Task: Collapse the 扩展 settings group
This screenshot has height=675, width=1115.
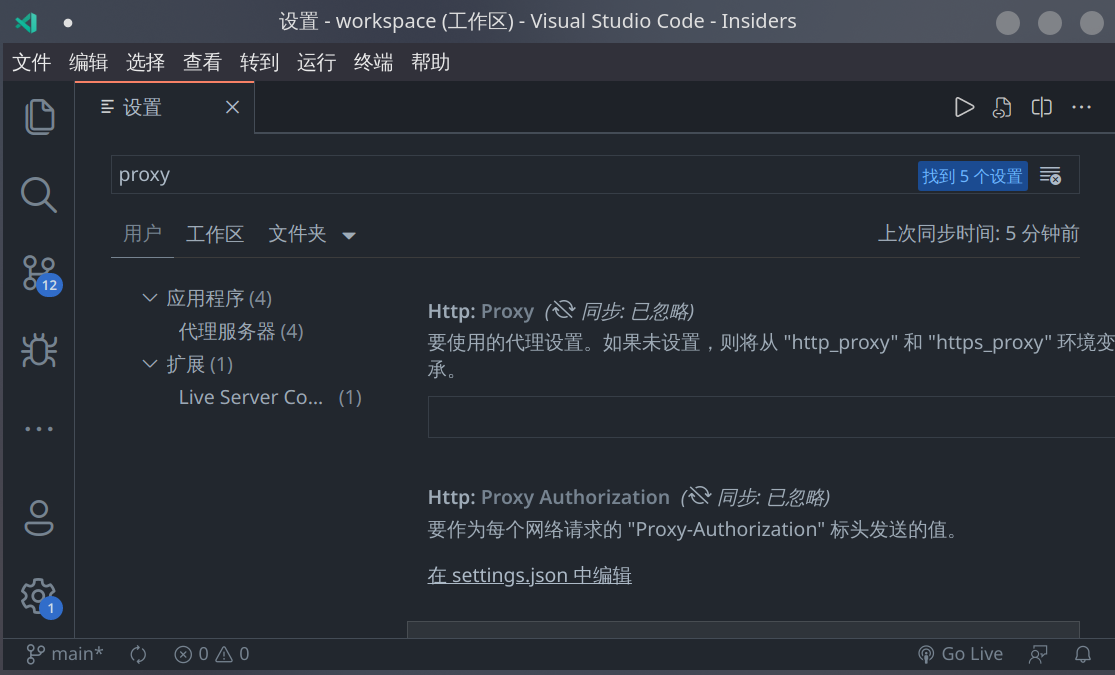Action: (x=149, y=363)
